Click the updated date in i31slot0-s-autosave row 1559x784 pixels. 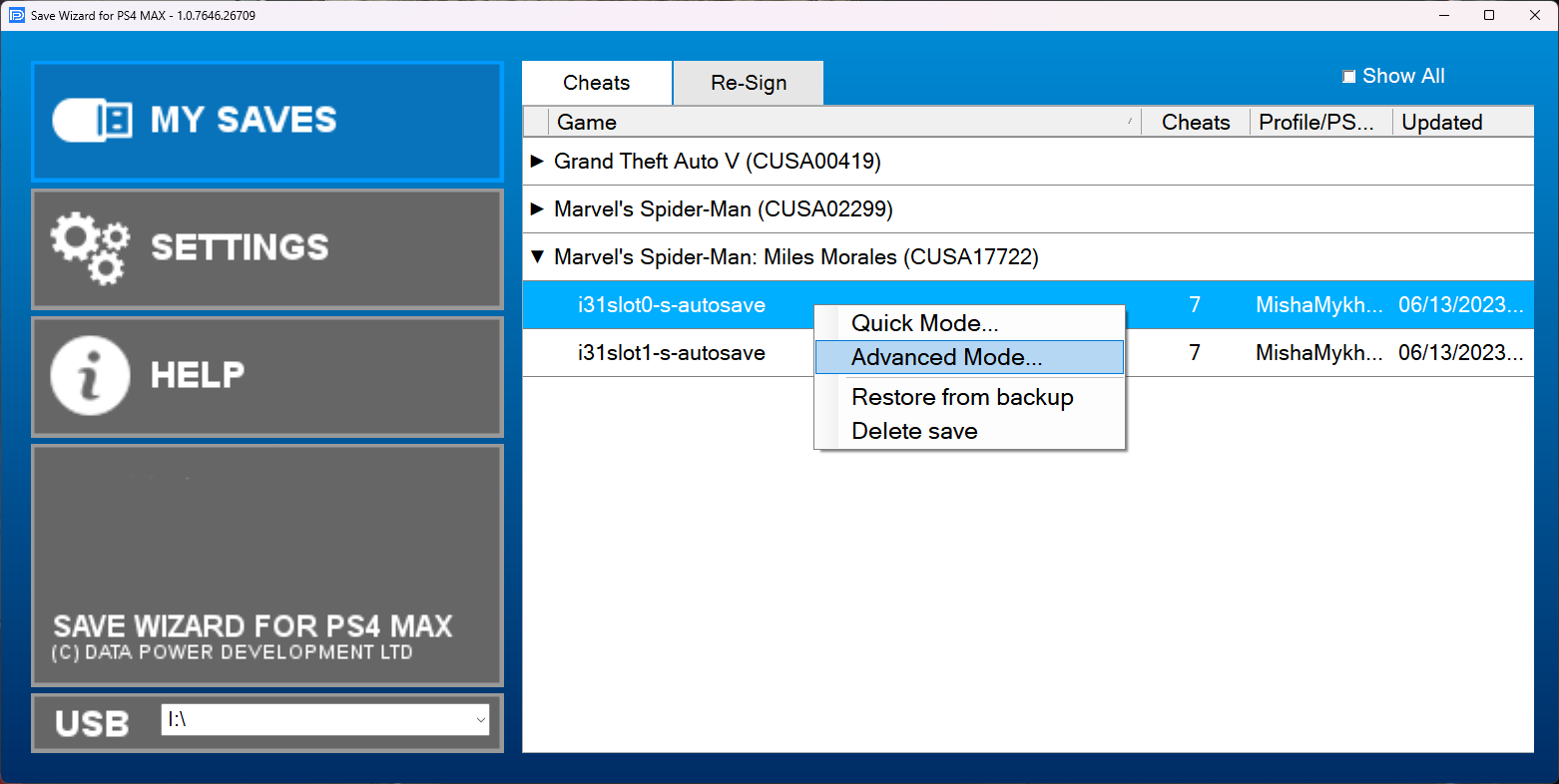coord(1461,305)
